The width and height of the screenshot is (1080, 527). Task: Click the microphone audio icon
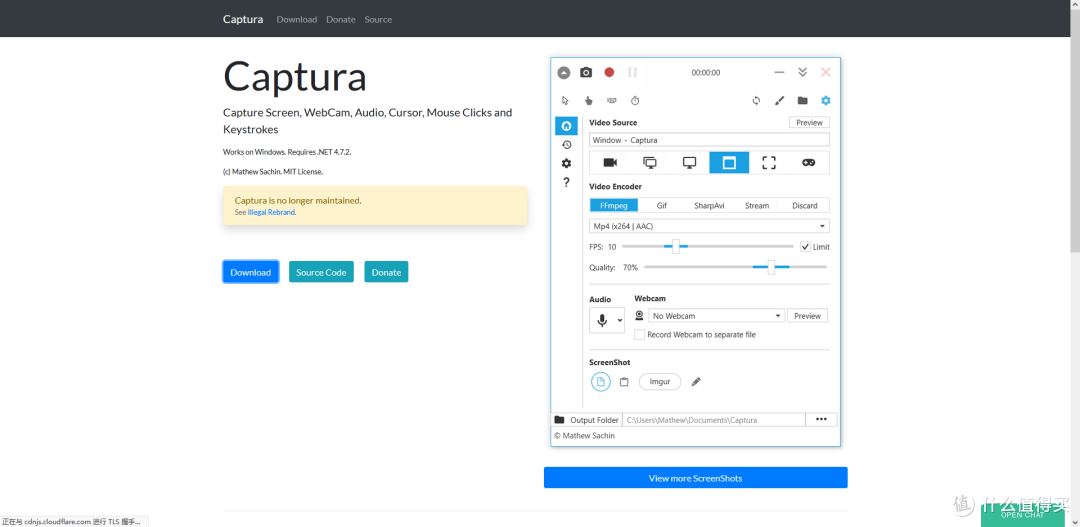point(602,320)
